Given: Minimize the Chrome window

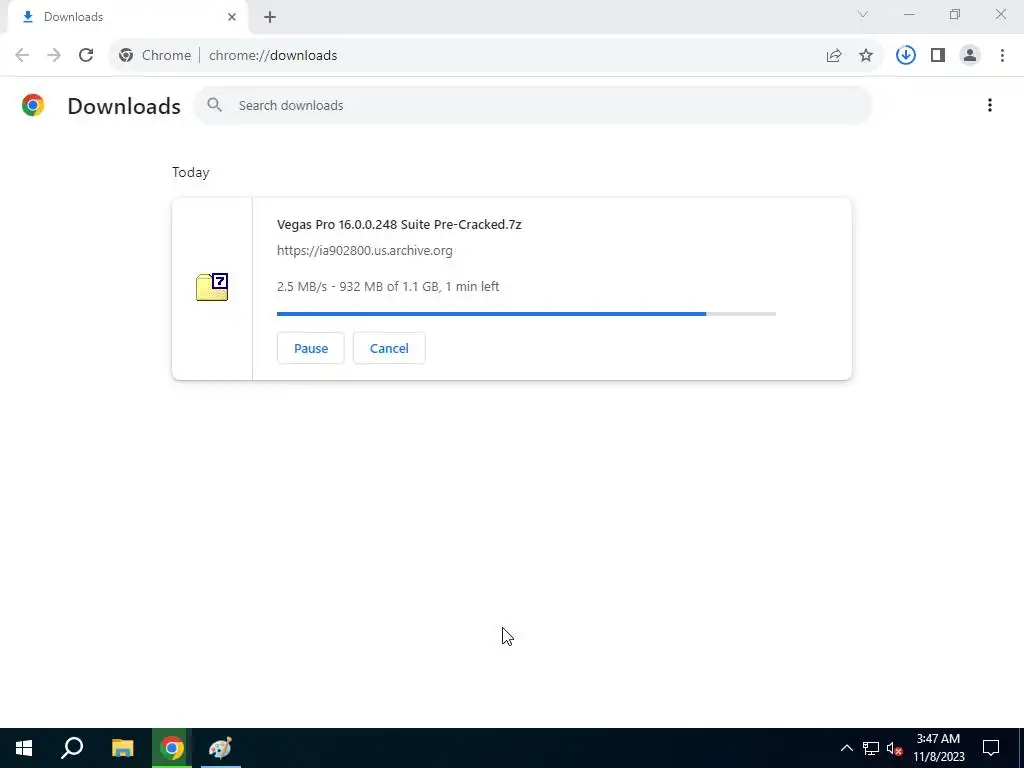Looking at the screenshot, I should 909,14.
